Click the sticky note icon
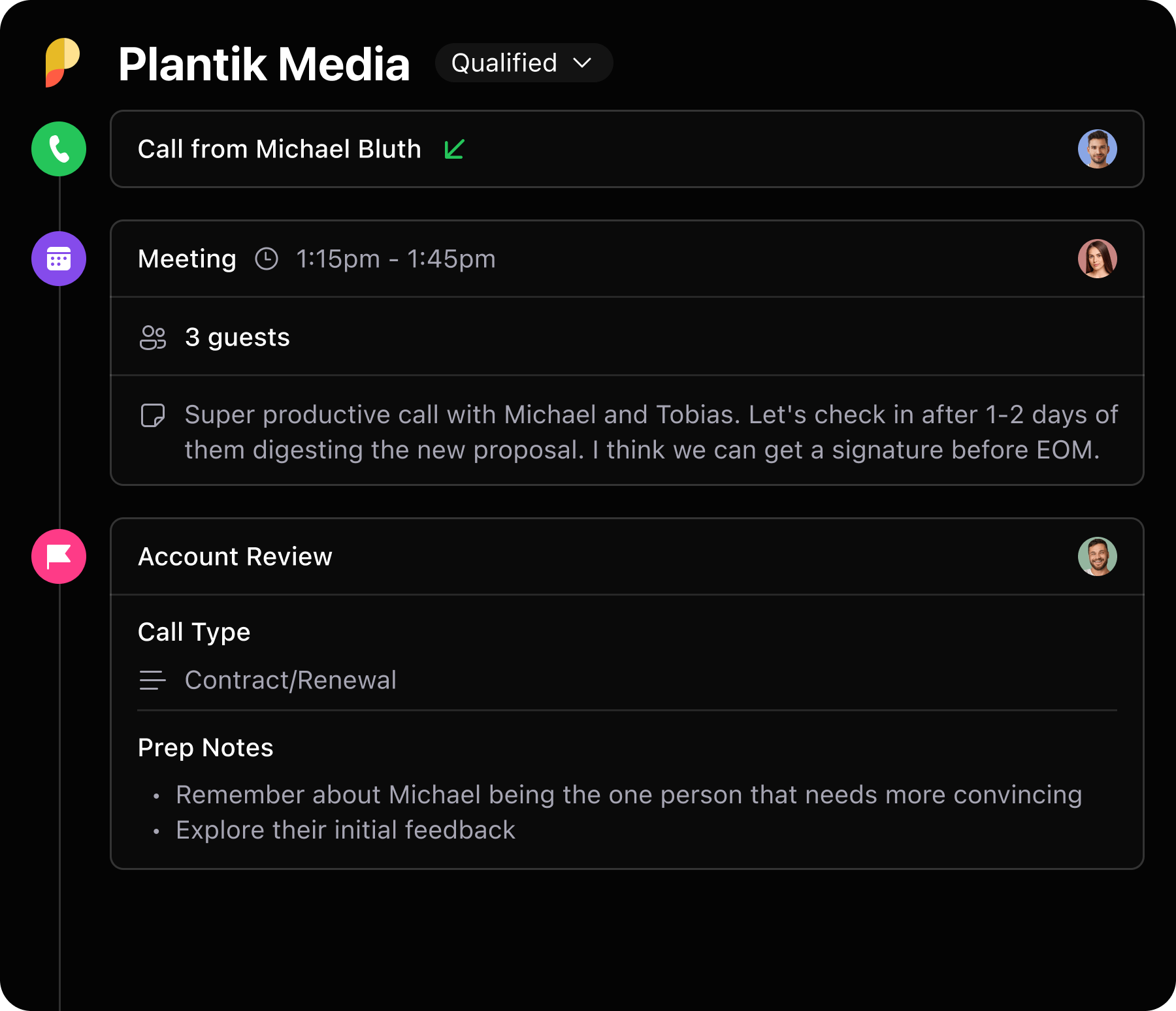The image size is (1176, 1011). click(x=153, y=415)
